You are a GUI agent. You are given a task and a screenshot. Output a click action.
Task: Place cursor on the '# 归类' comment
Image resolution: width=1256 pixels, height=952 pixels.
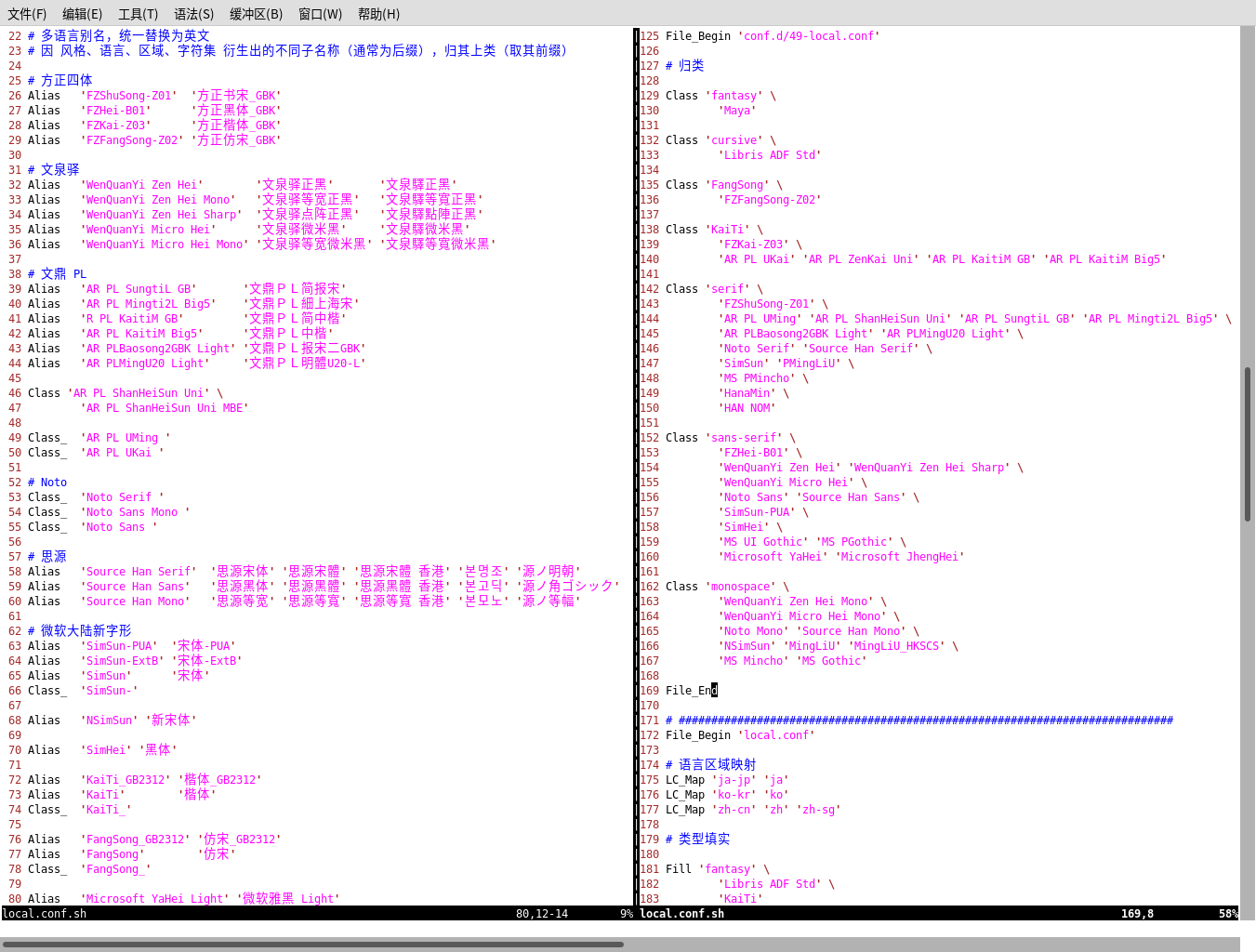[x=685, y=66]
